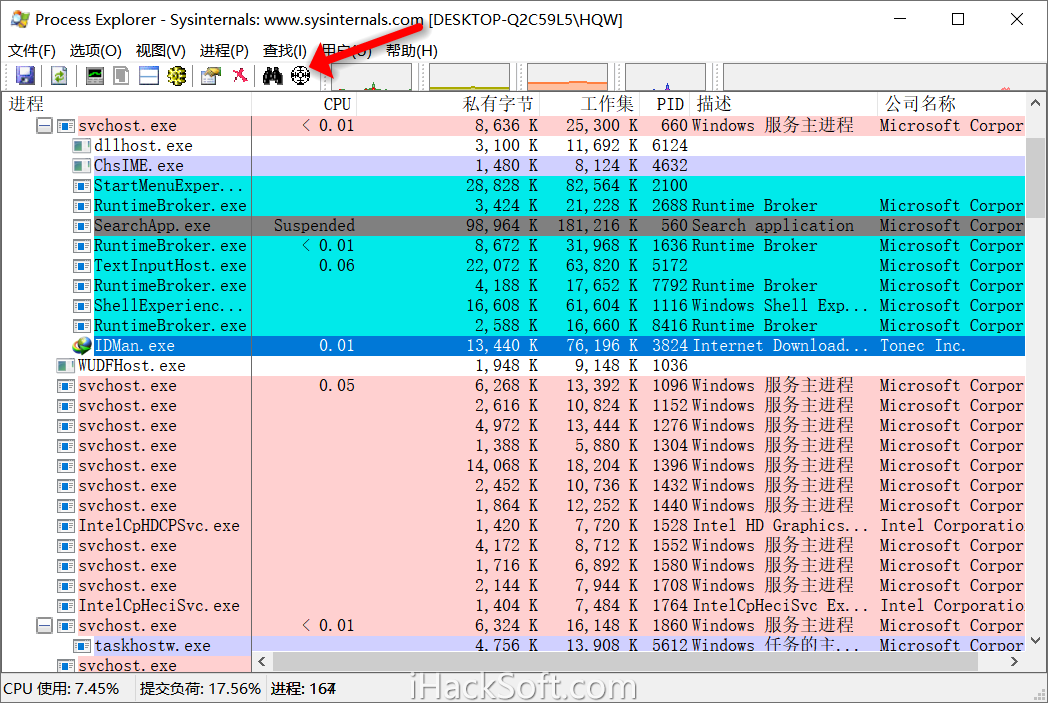
Task: Click the vertical scrollbar down arrow
Action: [1035, 640]
